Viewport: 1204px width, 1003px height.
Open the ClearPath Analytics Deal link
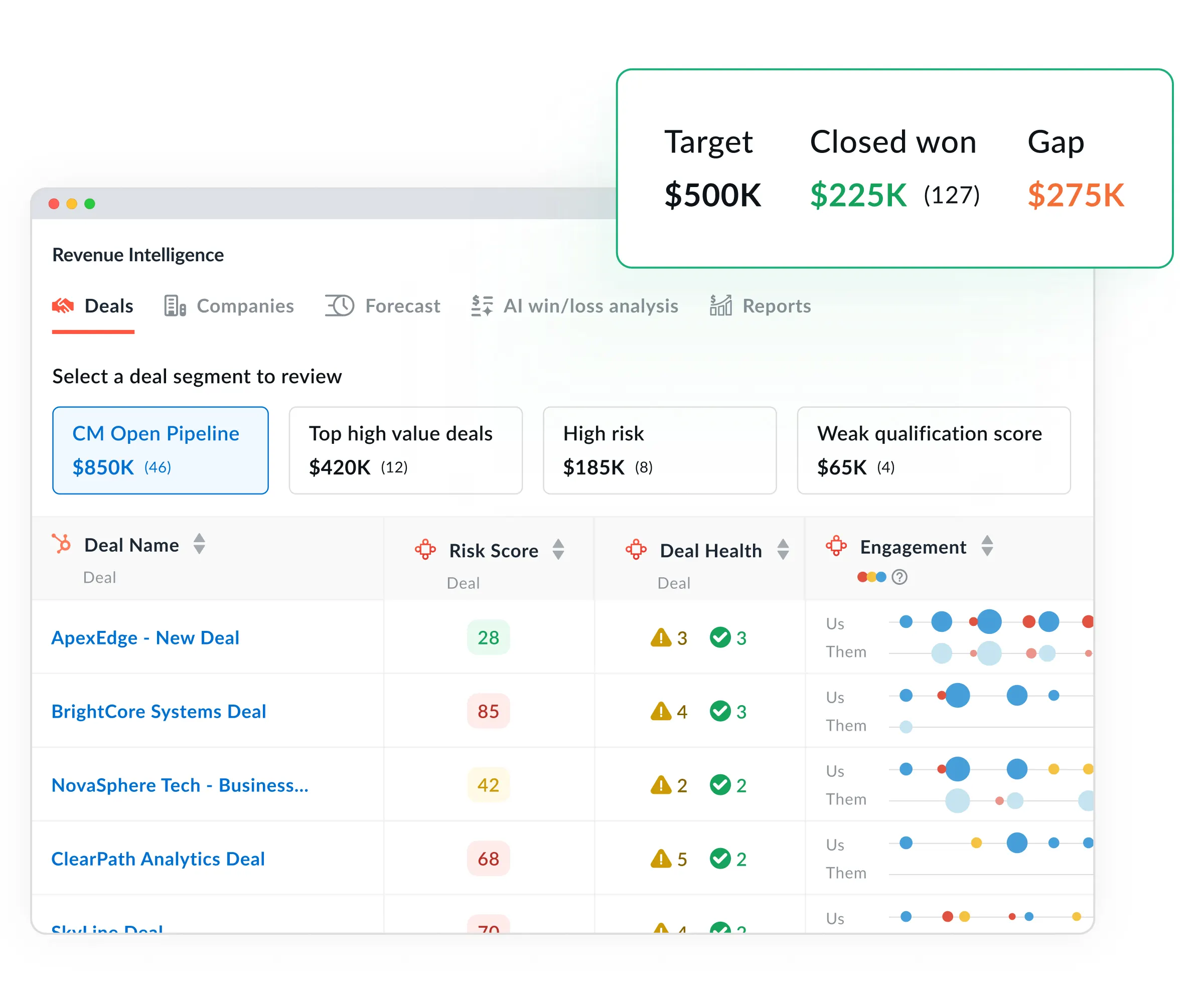click(158, 858)
